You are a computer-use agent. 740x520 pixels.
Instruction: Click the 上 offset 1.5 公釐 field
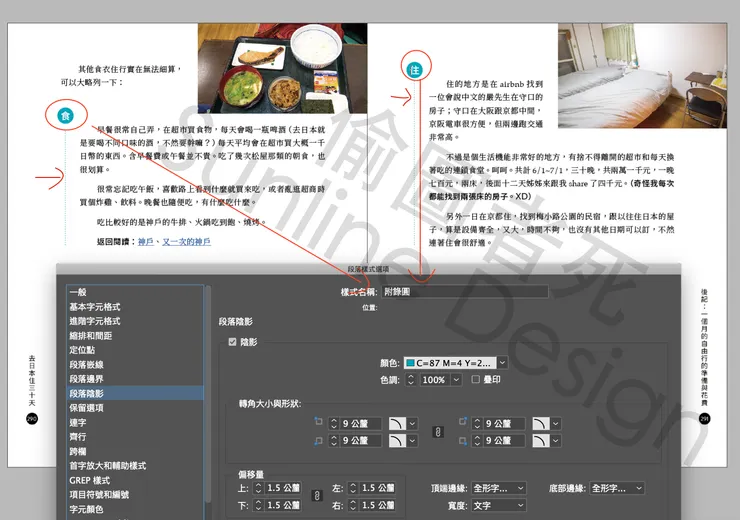(283, 488)
